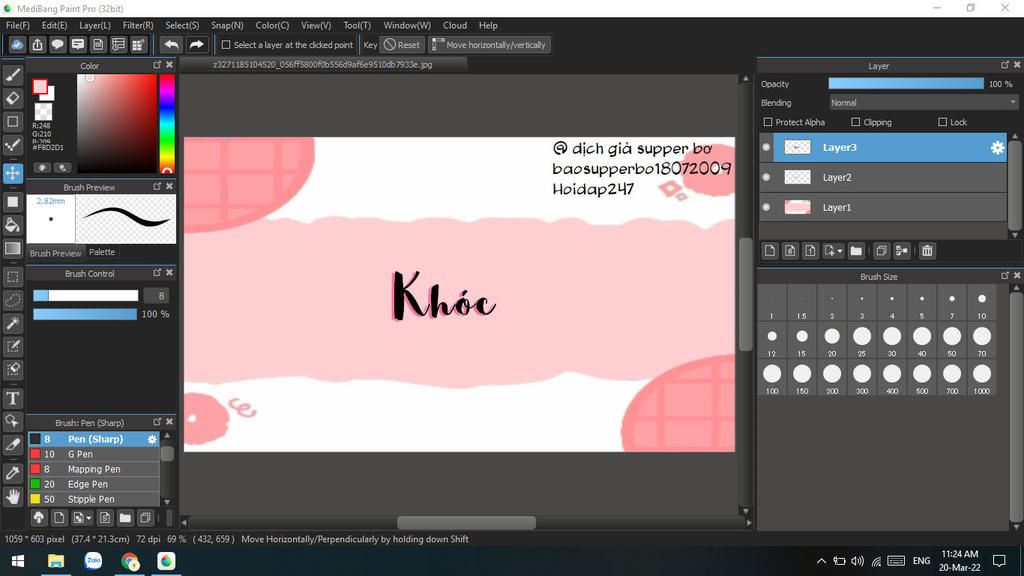Open the cloud save icon in the toolbar

17,44
